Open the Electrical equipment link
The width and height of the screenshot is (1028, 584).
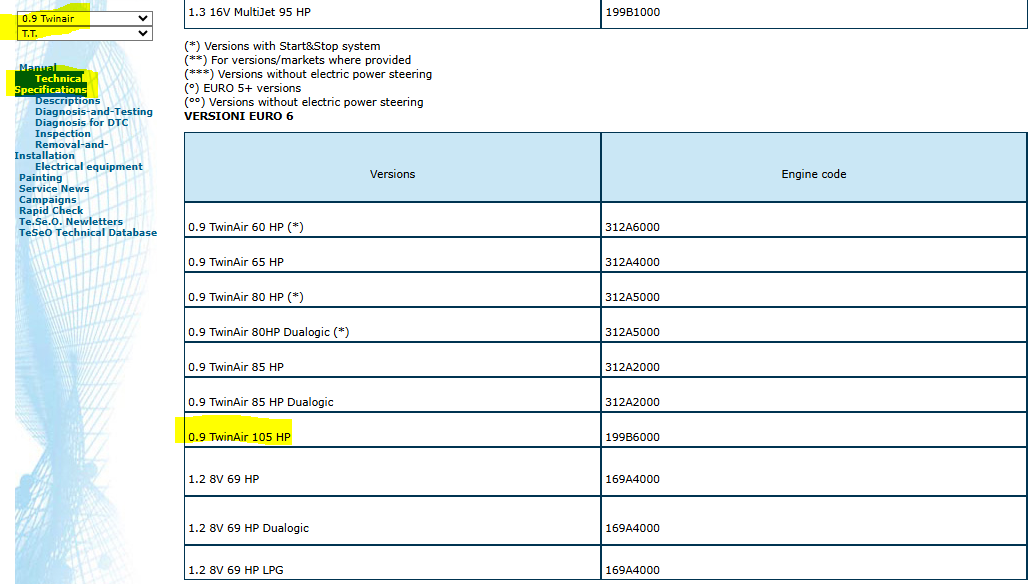[88, 167]
